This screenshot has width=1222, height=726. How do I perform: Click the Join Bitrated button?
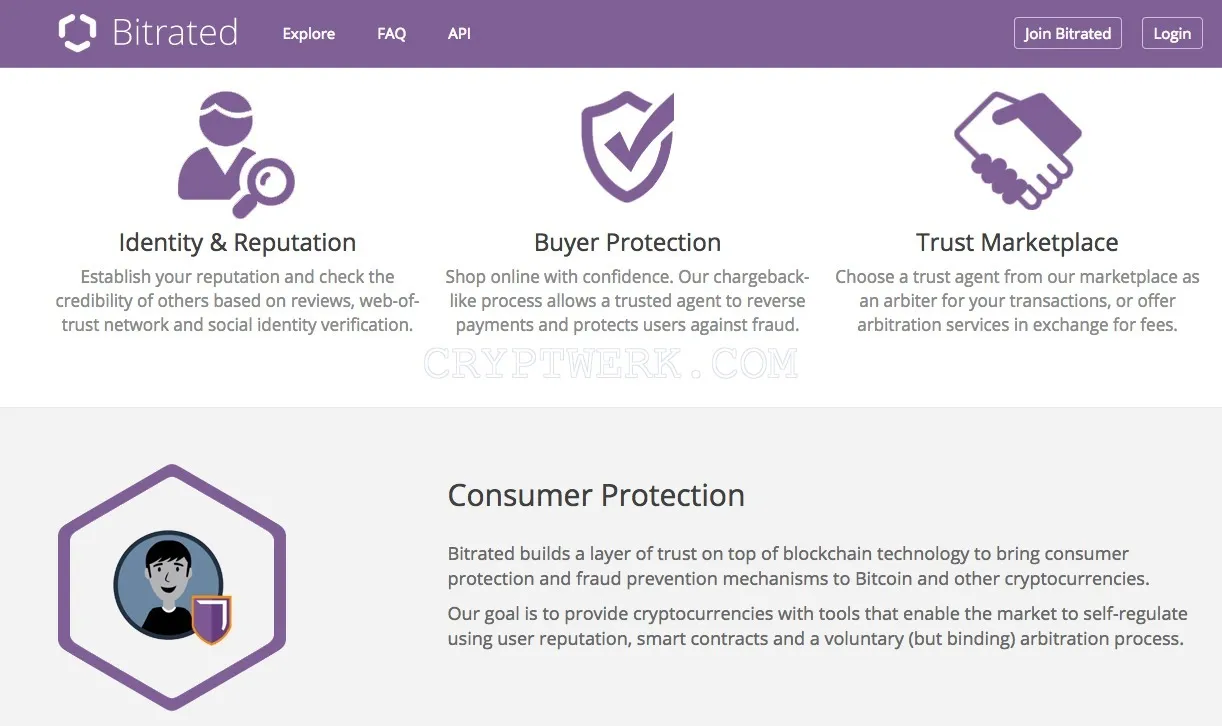coord(1067,33)
